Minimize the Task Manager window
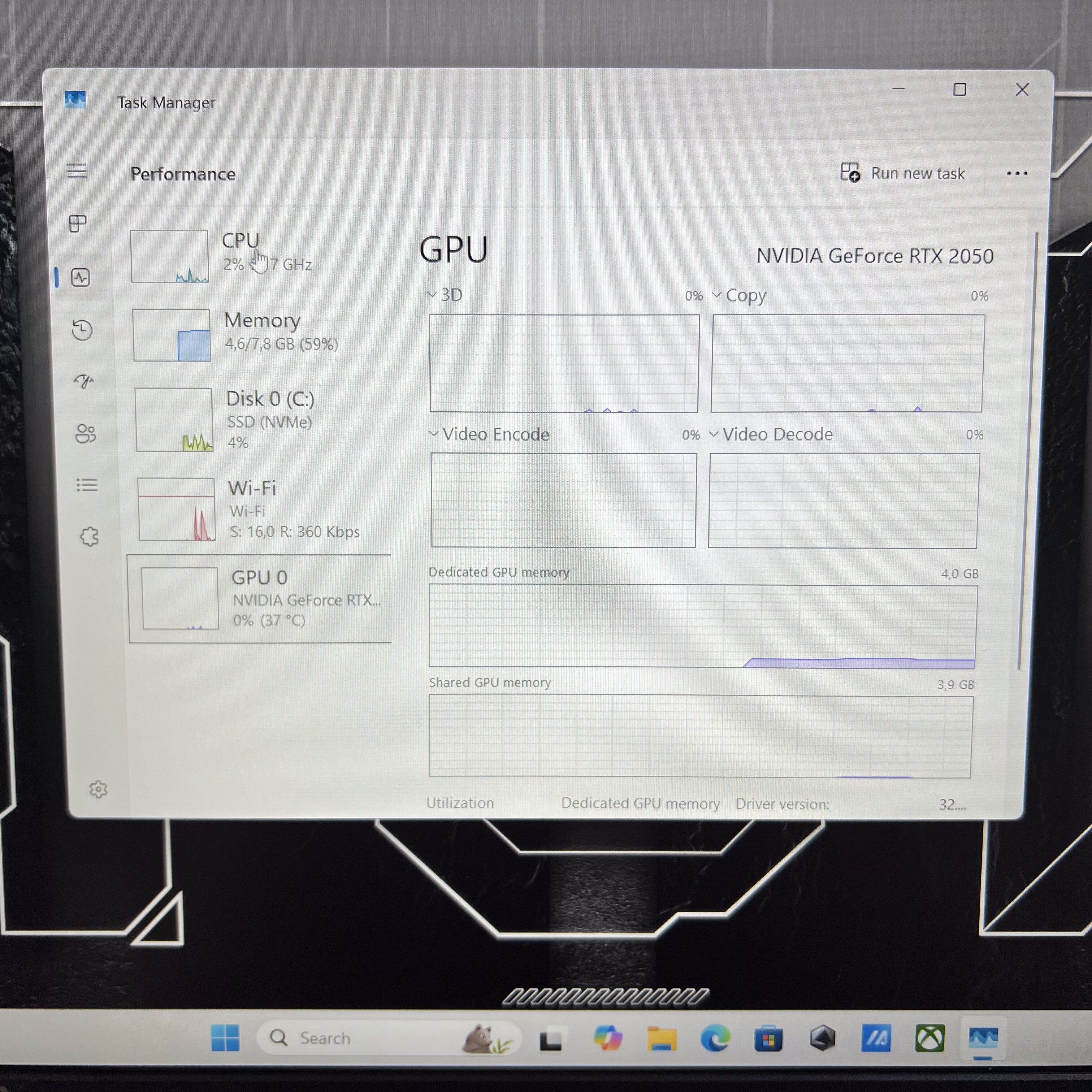This screenshot has width=1092, height=1092. [x=899, y=89]
